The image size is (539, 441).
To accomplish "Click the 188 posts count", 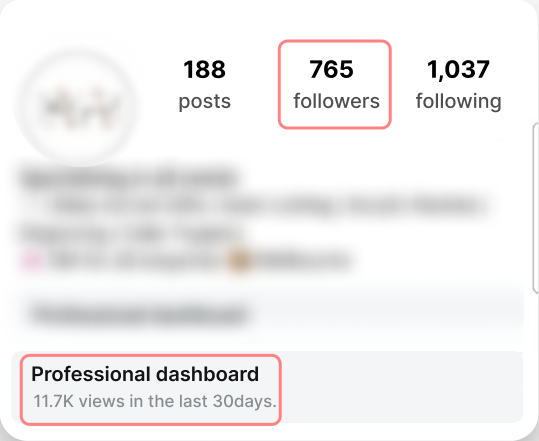I will 205,85.
